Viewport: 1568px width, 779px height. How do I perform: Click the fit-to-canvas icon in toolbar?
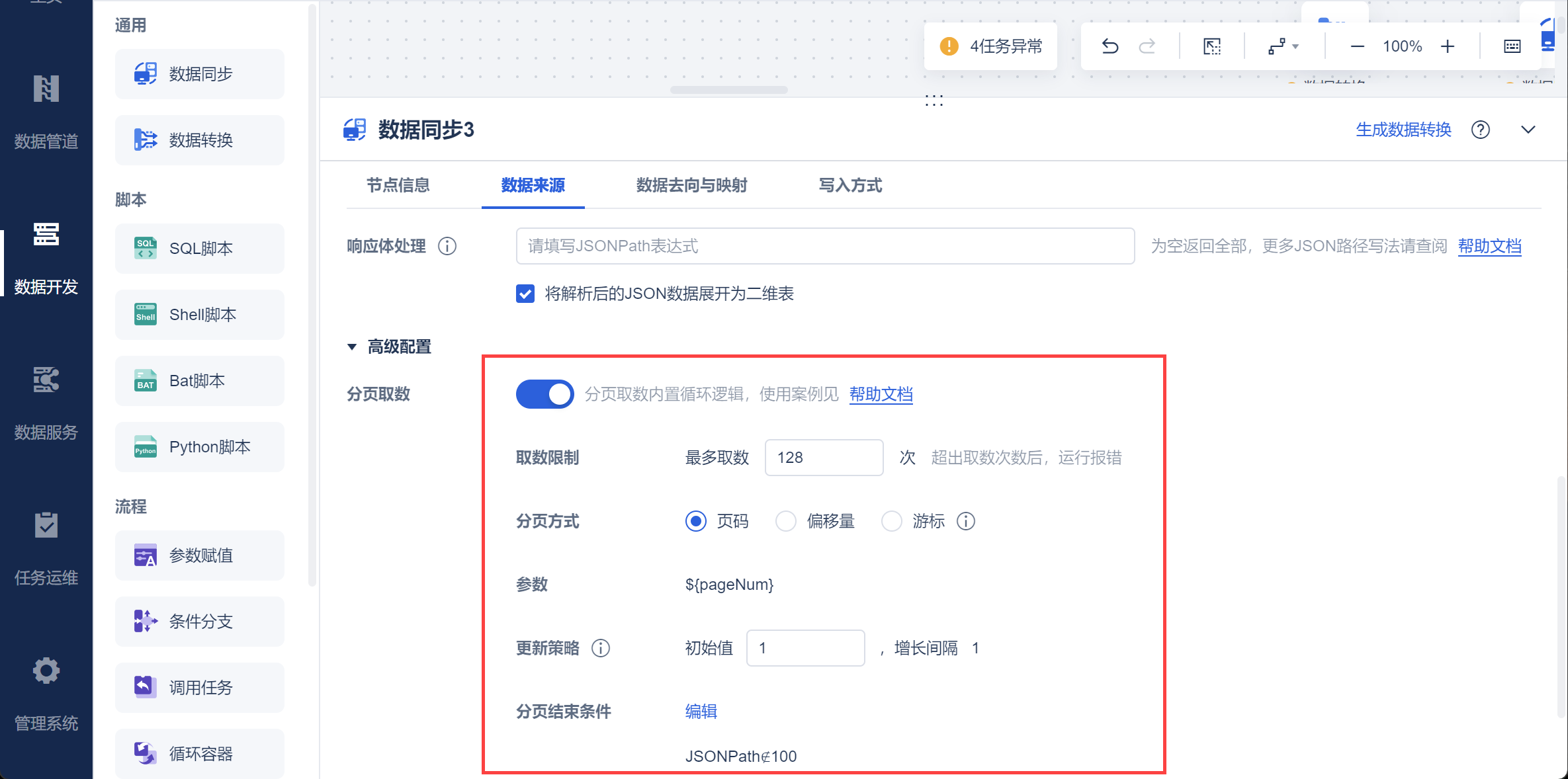click(1211, 46)
